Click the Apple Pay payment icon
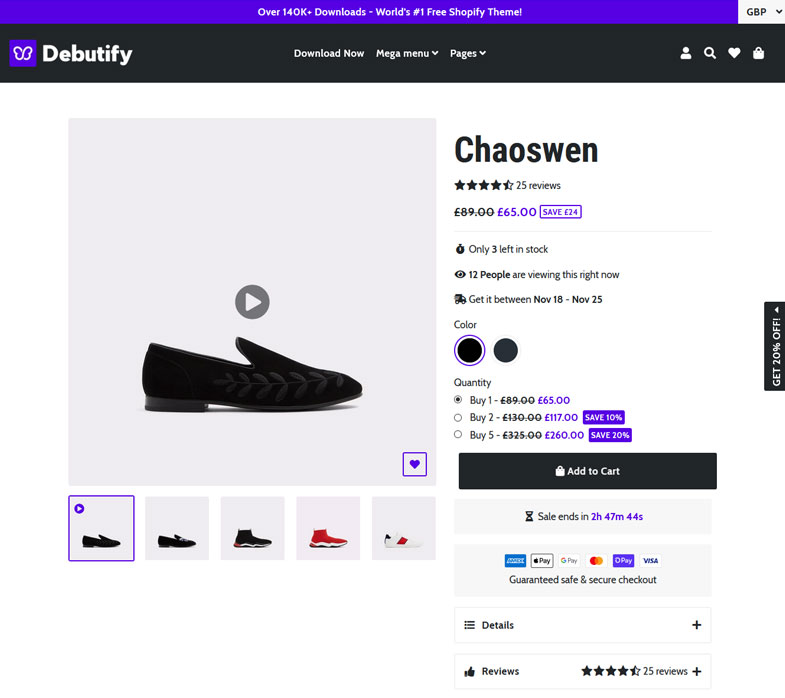 (542, 561)
